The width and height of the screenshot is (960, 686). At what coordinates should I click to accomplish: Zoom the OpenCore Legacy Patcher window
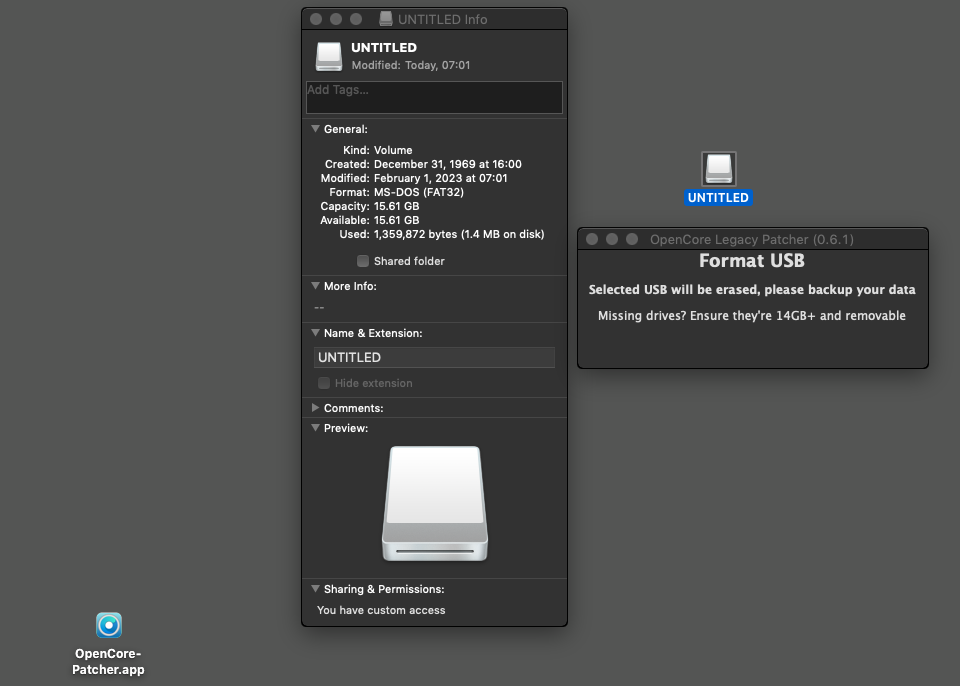(632, 239)
